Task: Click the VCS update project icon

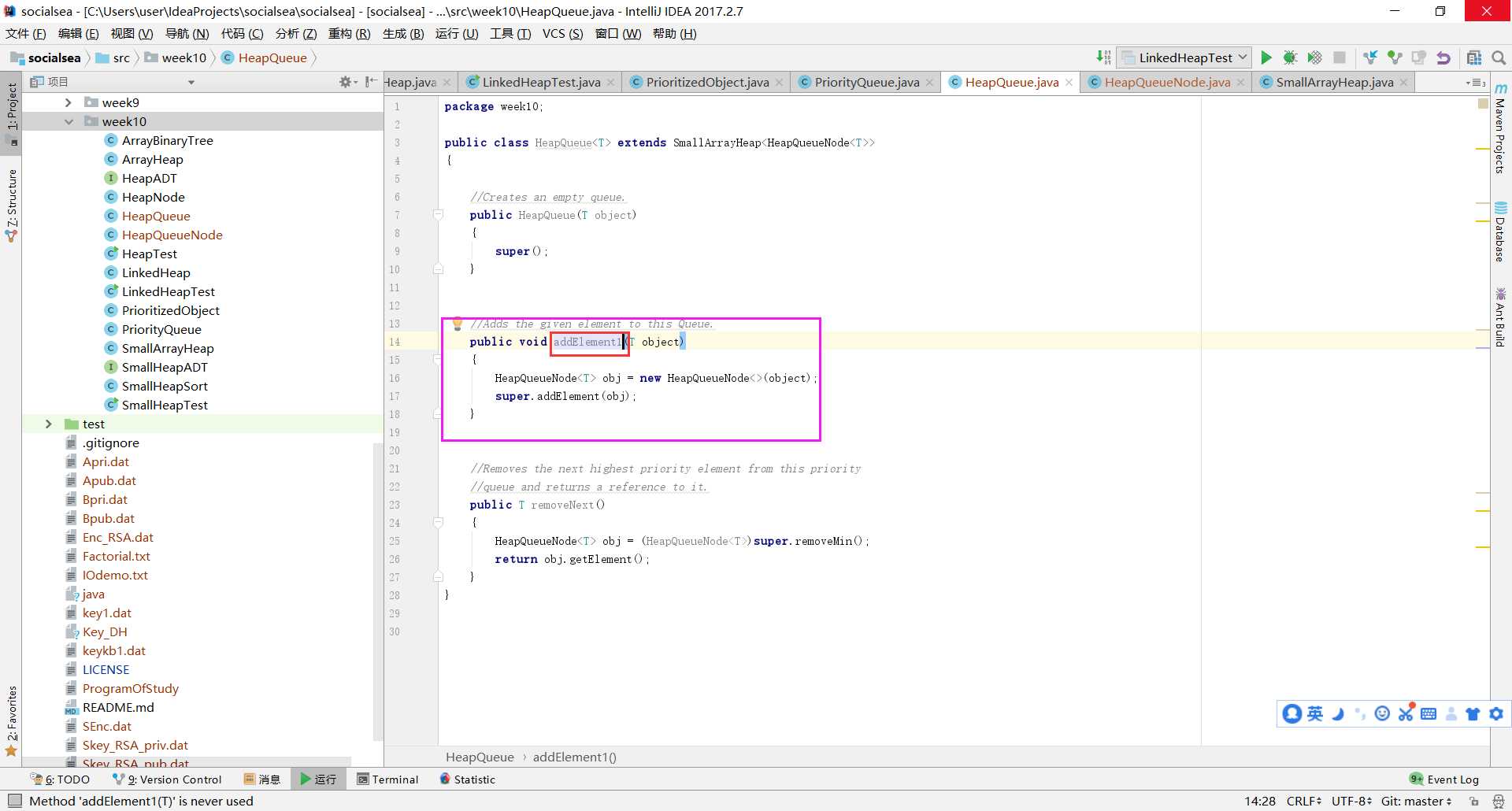Action: click(1370, 57)
